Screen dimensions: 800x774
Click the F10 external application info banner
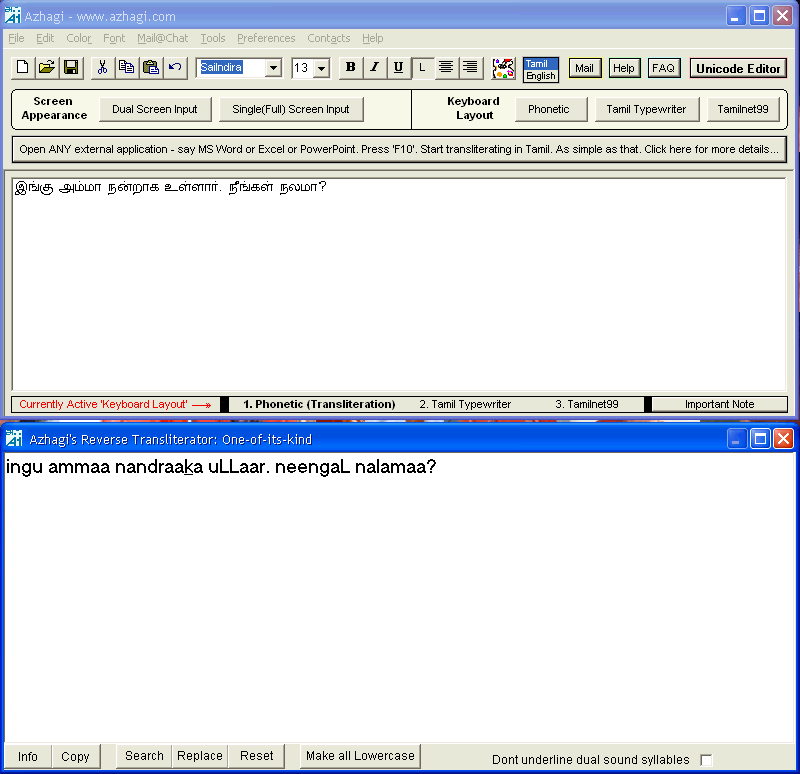coord(399,149)
